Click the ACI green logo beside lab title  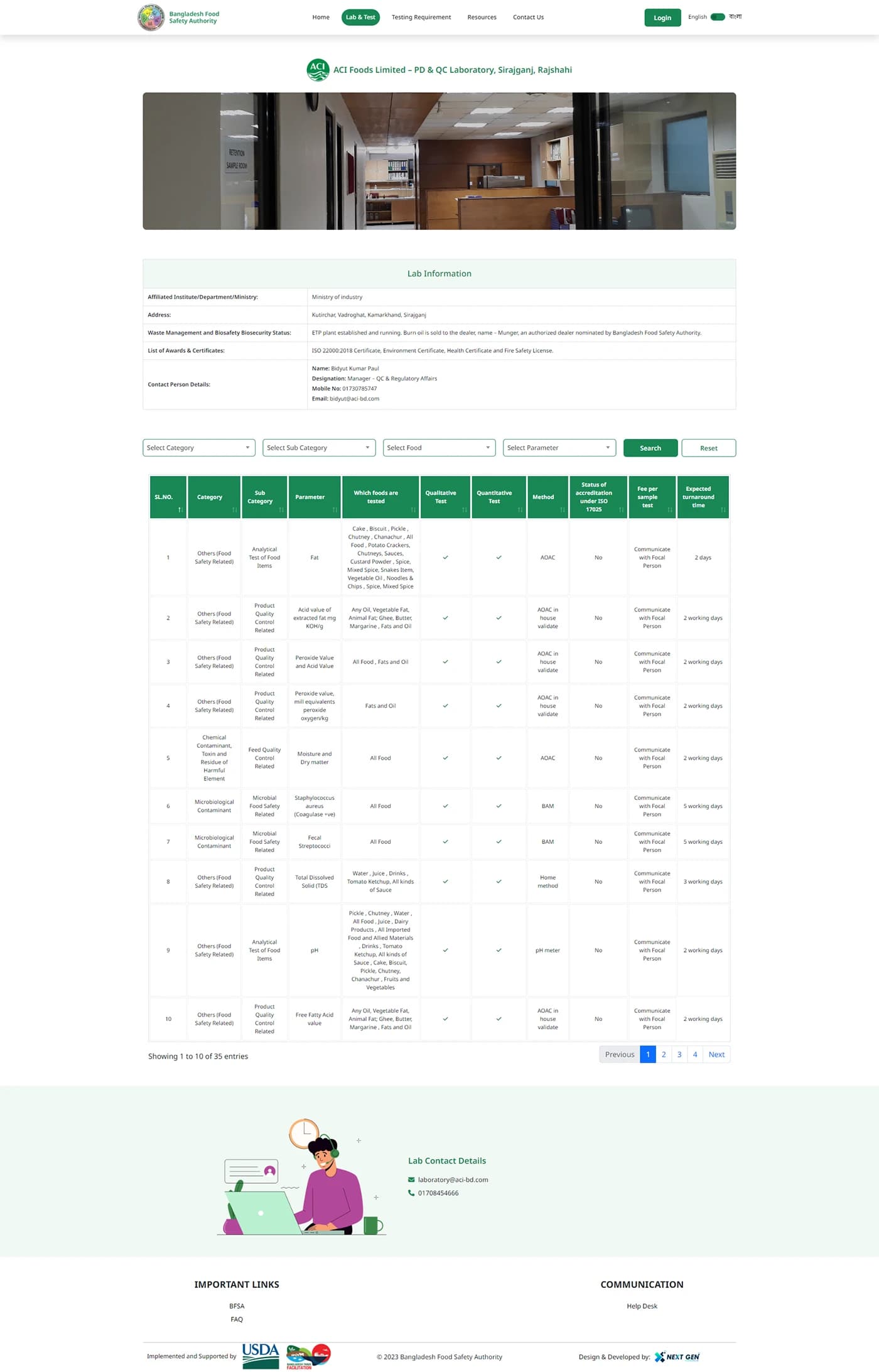[x=318, y=70]
